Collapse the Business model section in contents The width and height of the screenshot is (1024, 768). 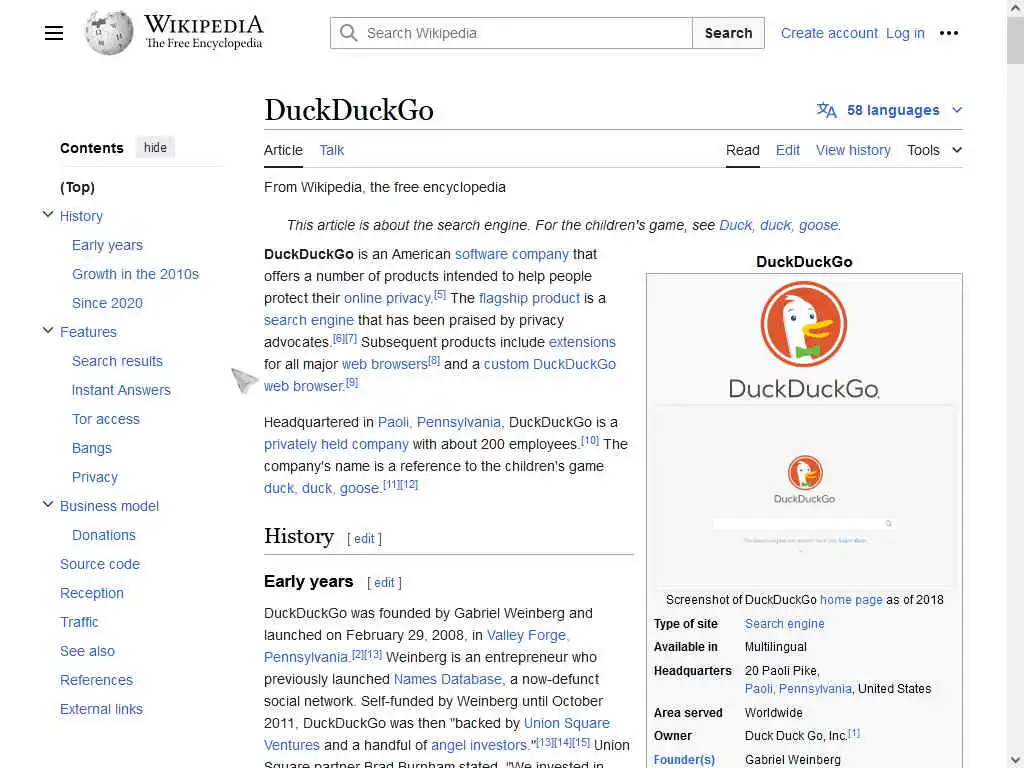(48, 504)
